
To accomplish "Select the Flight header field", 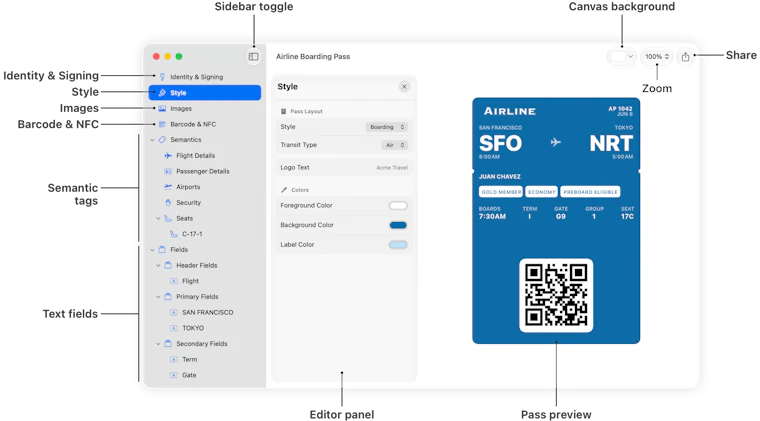I will tap(205, 281).
